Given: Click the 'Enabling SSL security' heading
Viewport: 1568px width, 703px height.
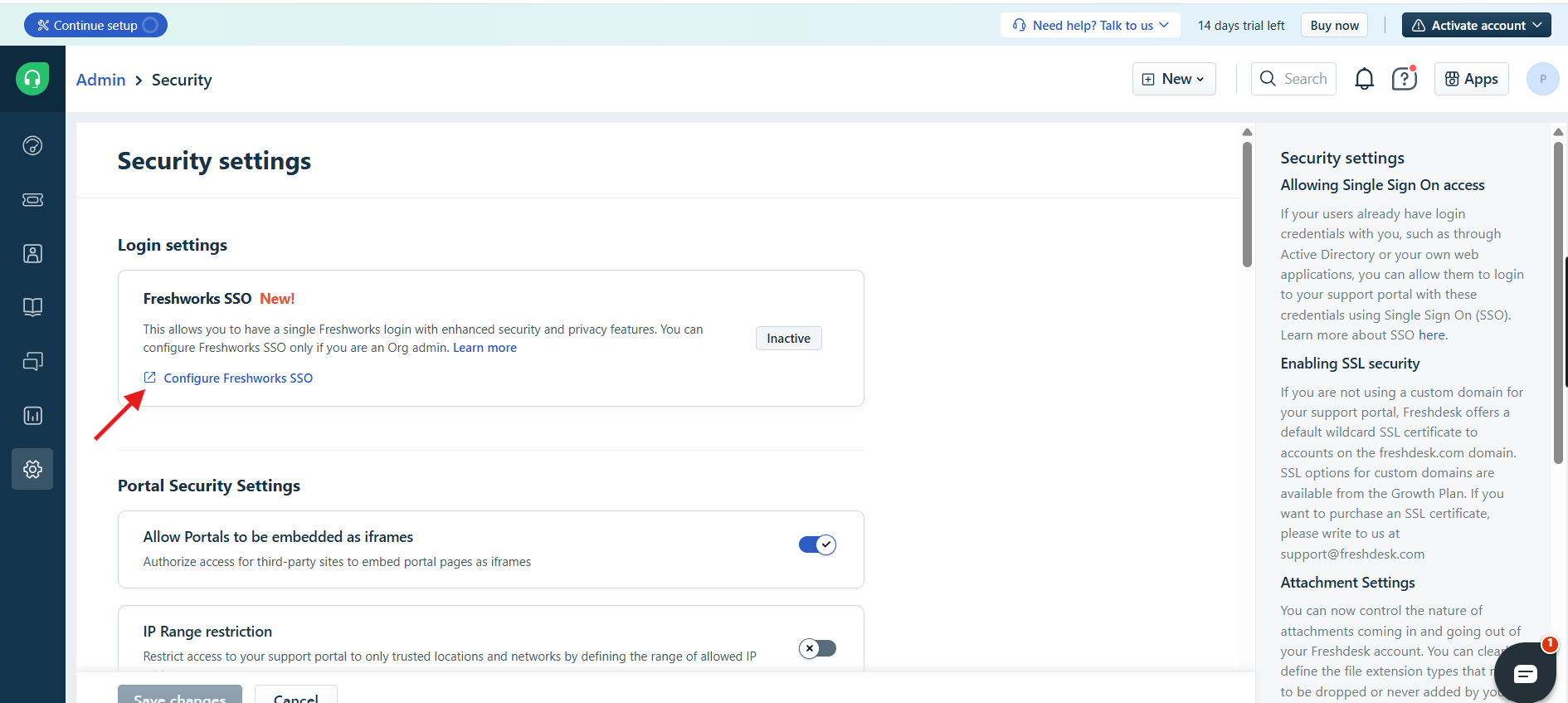Looking at the screenshot, I should tap(1350, 364).
